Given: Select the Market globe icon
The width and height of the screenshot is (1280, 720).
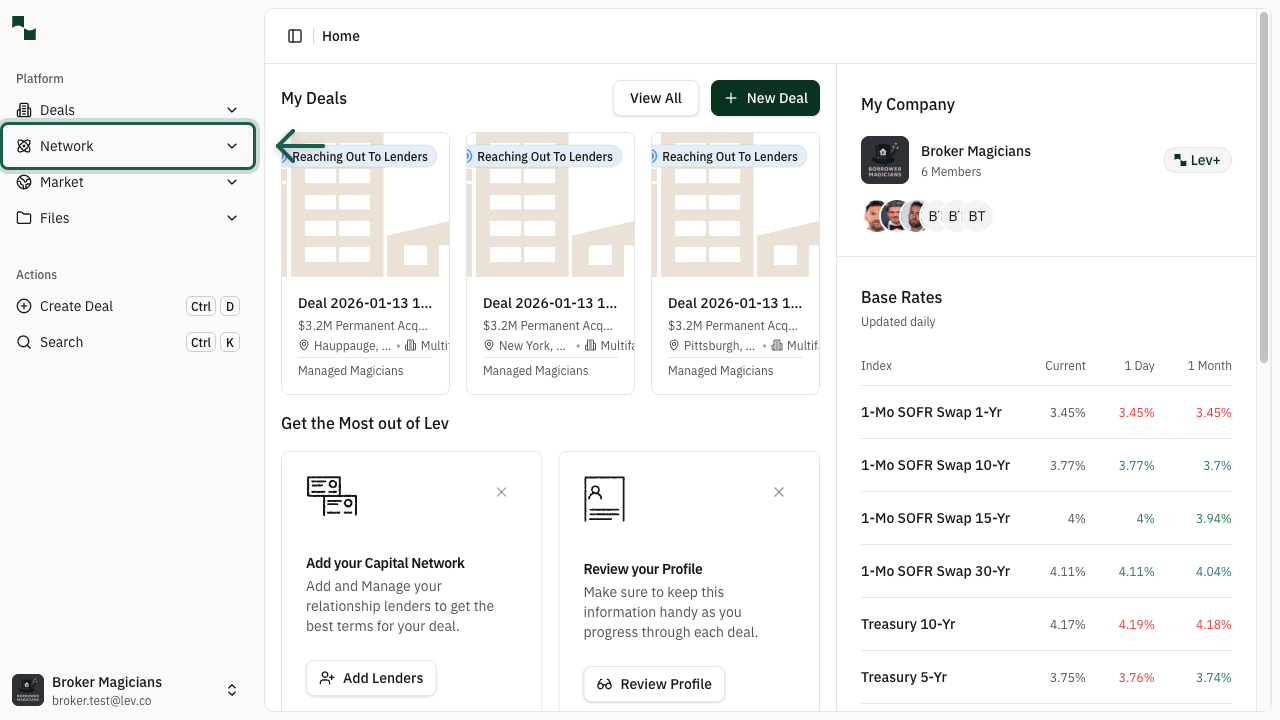Looking at the screenshot, I should (22, 182).
